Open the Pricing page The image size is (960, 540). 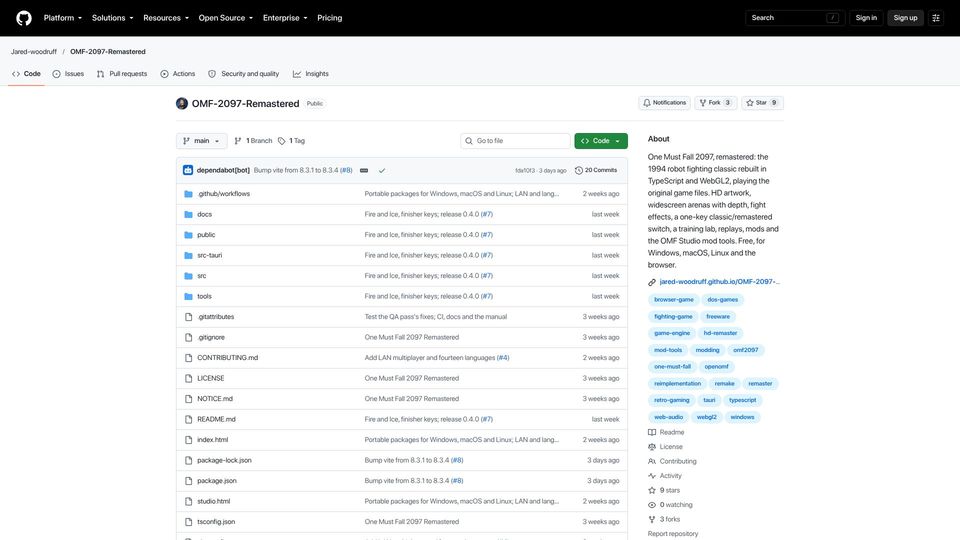(x=329, y=18)
